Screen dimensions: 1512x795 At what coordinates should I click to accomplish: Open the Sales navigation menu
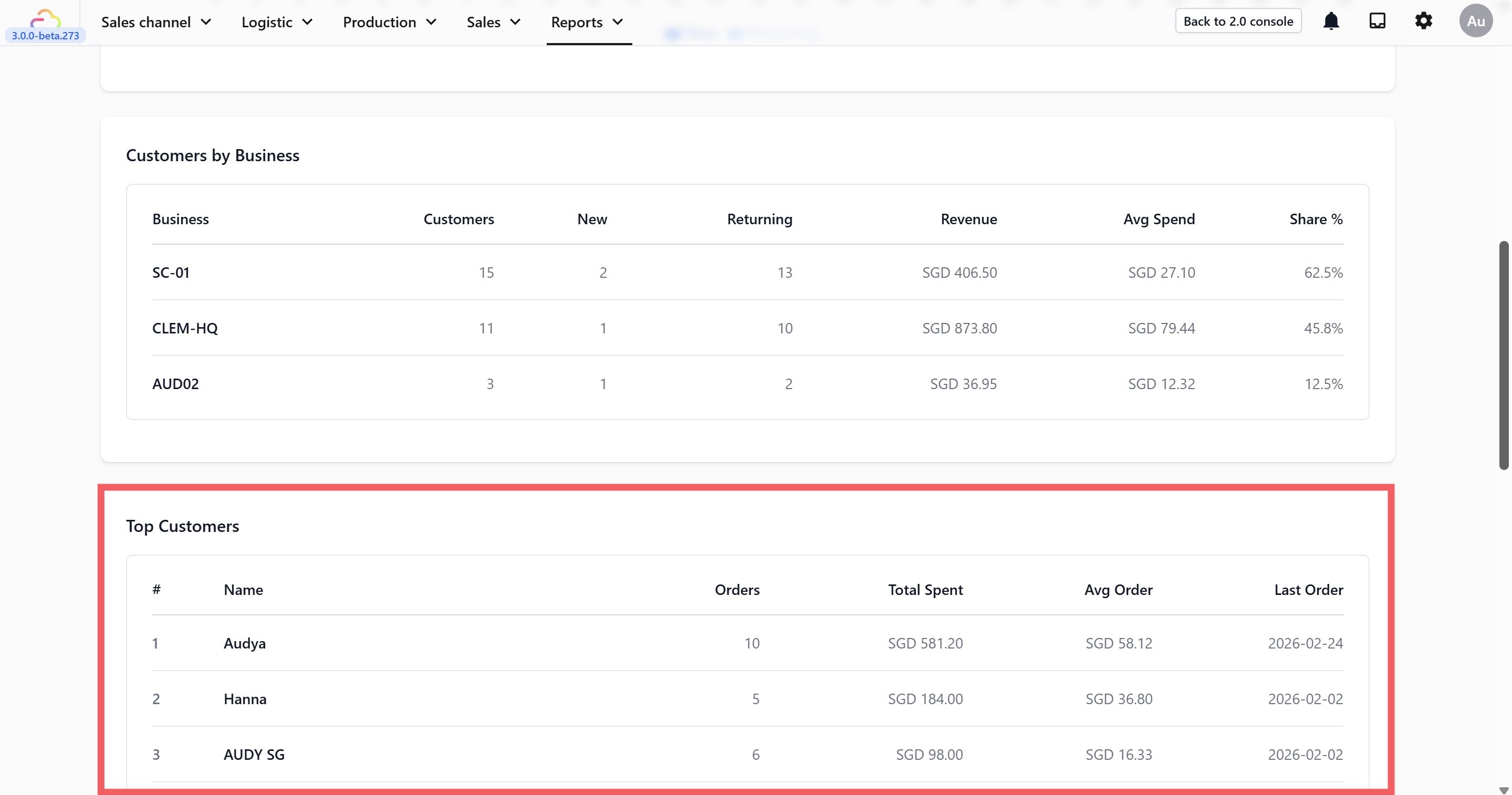point(494,22)
